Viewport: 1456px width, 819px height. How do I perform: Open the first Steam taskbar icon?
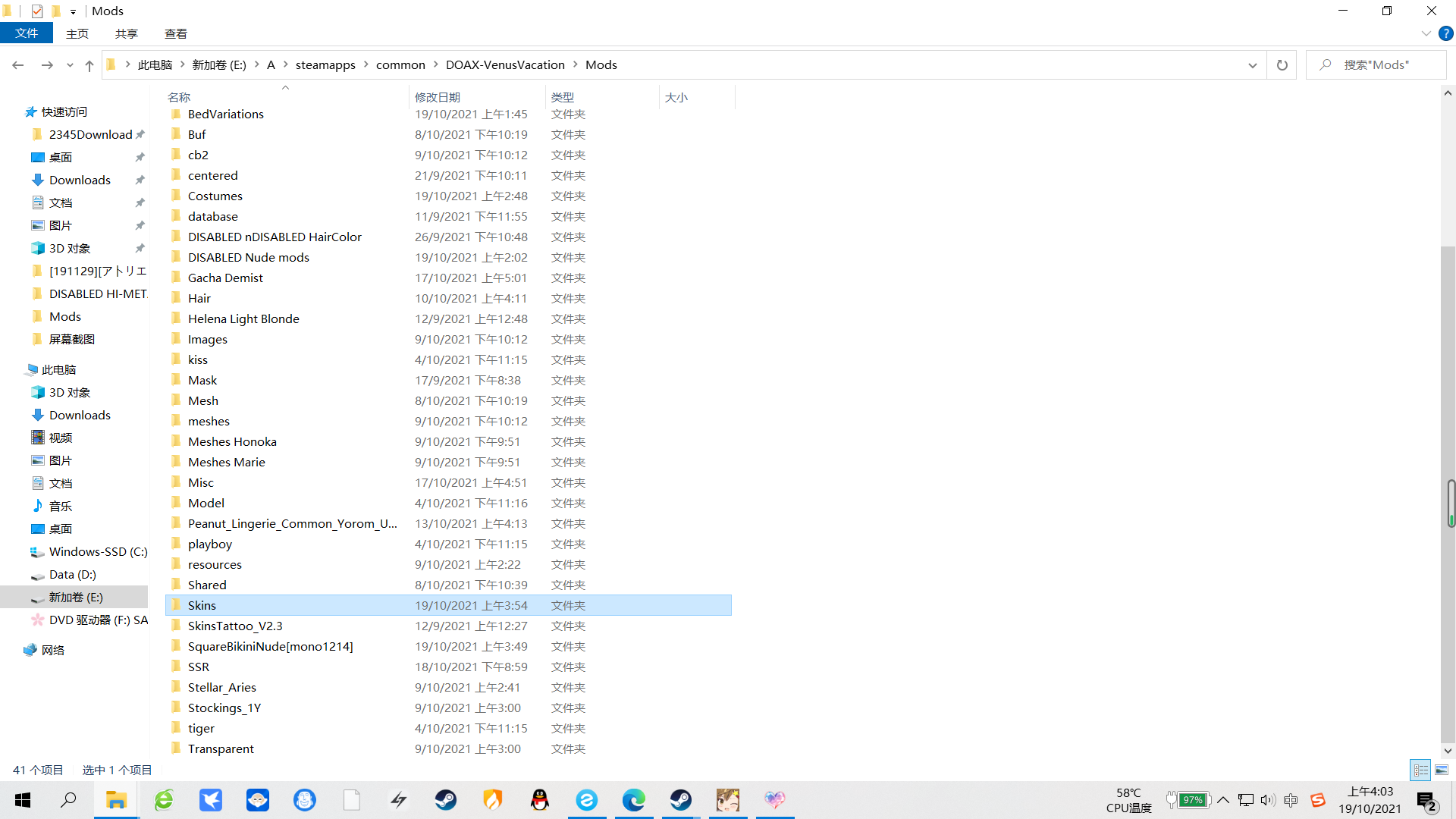point(446,800)
